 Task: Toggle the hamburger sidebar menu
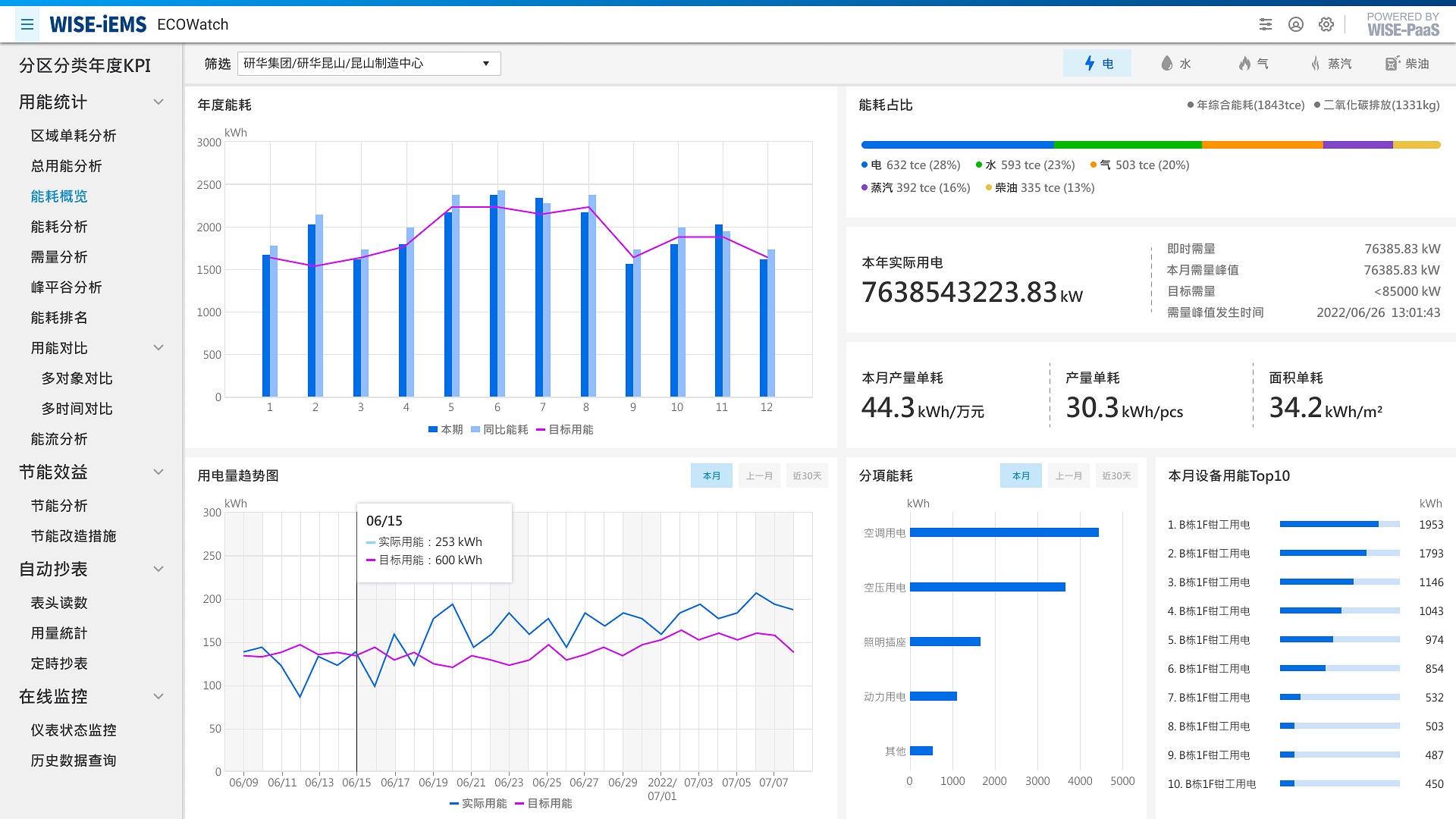27,24
